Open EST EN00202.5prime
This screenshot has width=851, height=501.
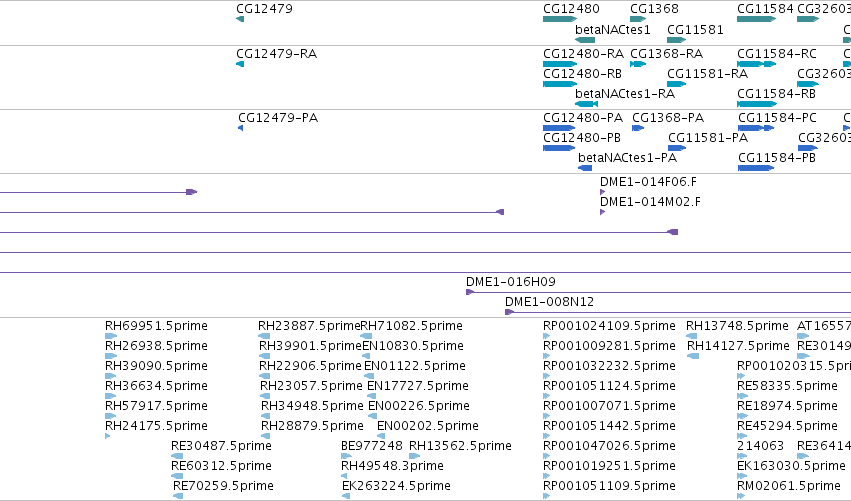point(428,426)
